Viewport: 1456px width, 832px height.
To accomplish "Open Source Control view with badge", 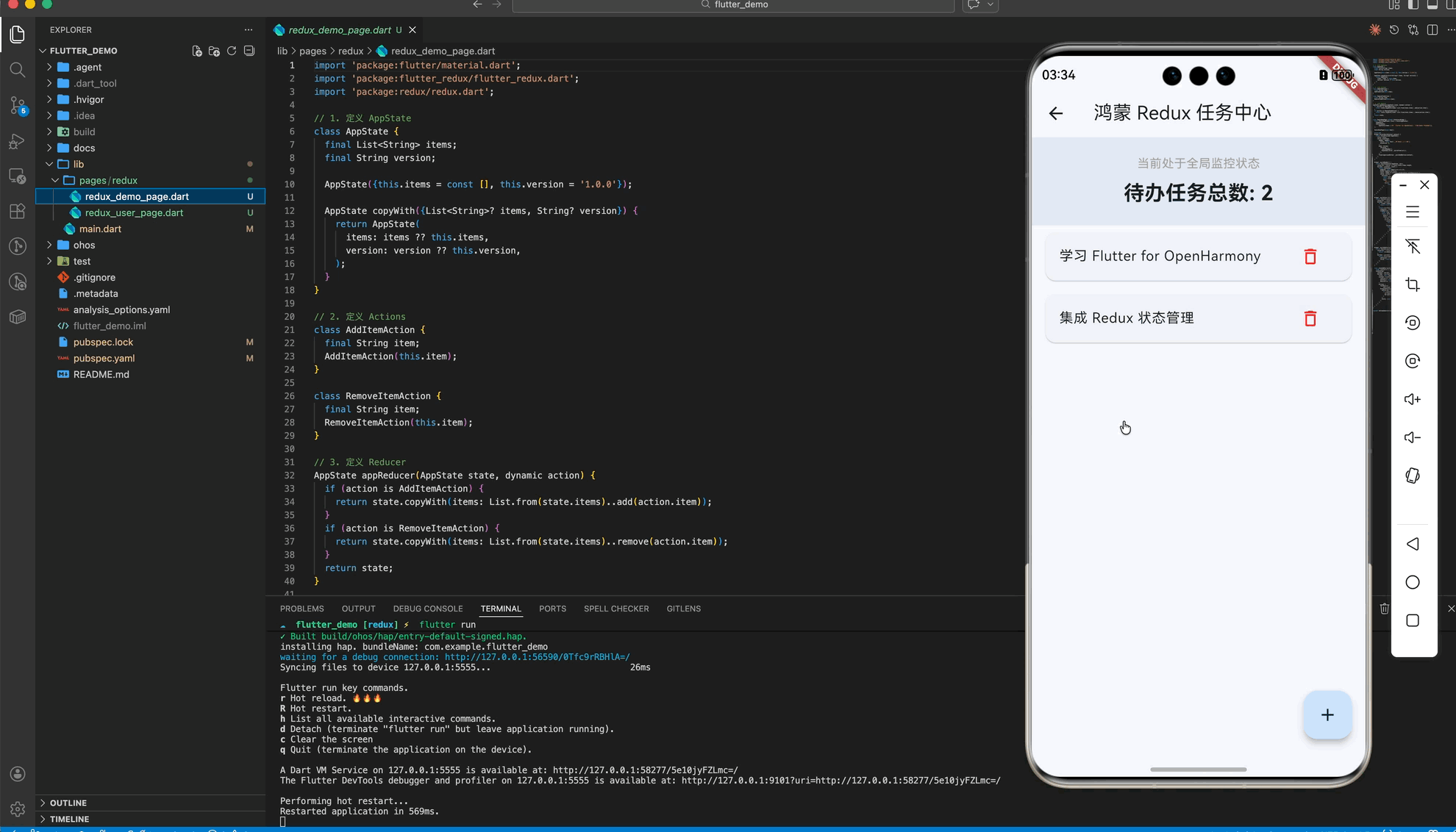I will click(18, 105).
